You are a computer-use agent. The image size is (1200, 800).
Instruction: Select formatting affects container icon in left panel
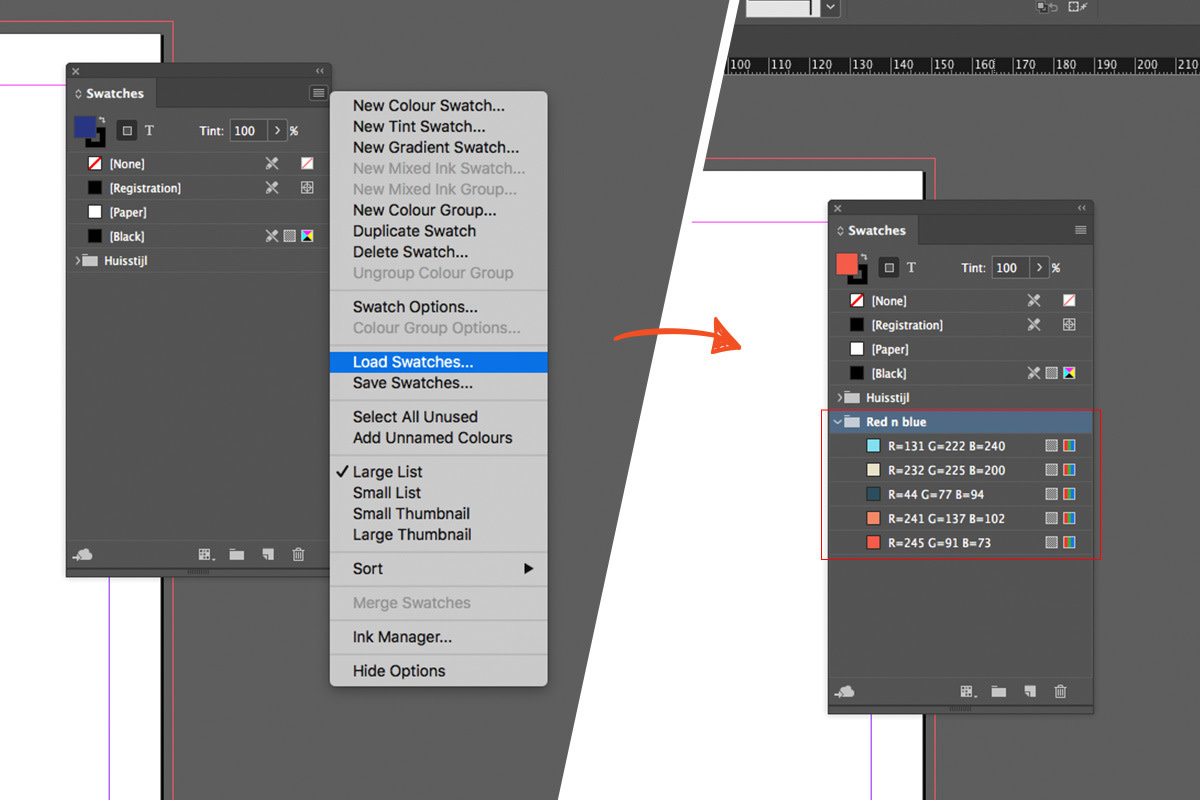pyautogui.click(x=127, y=130)
